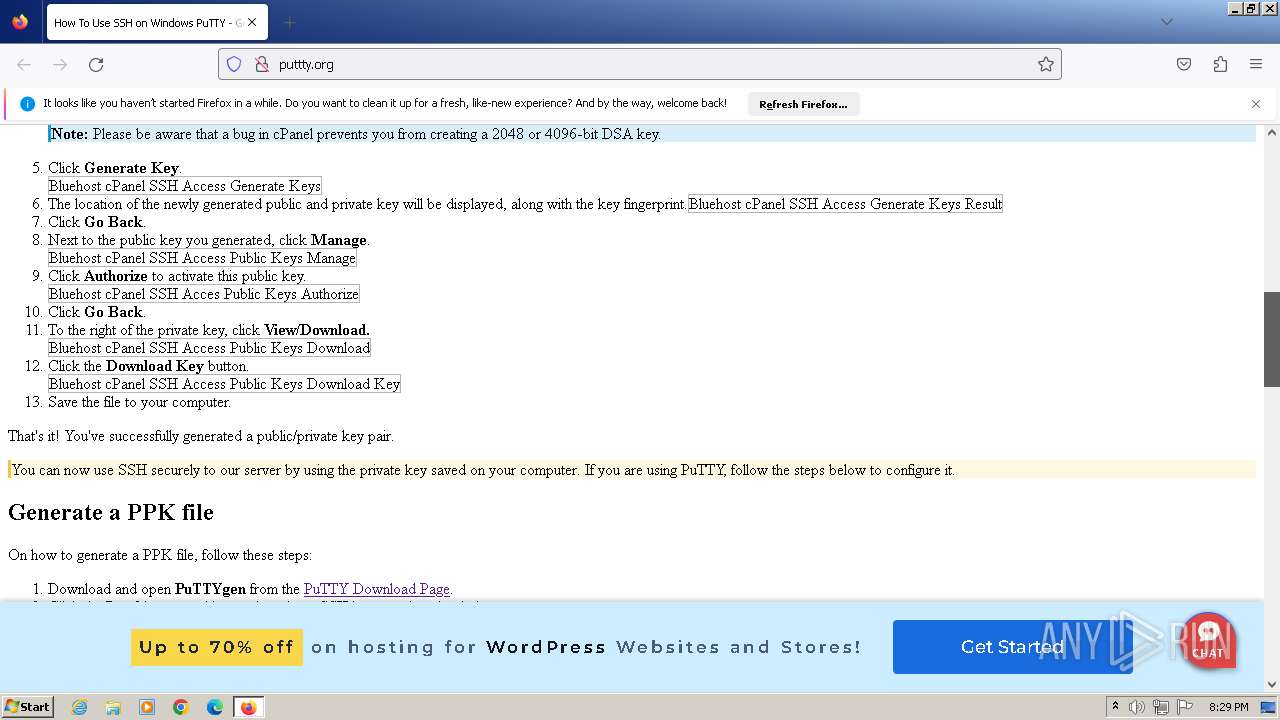Image resolution: width=1280 pixels, height=720 pixels.
Task: Open the extensions puzzle icon
Action: 1220,64
